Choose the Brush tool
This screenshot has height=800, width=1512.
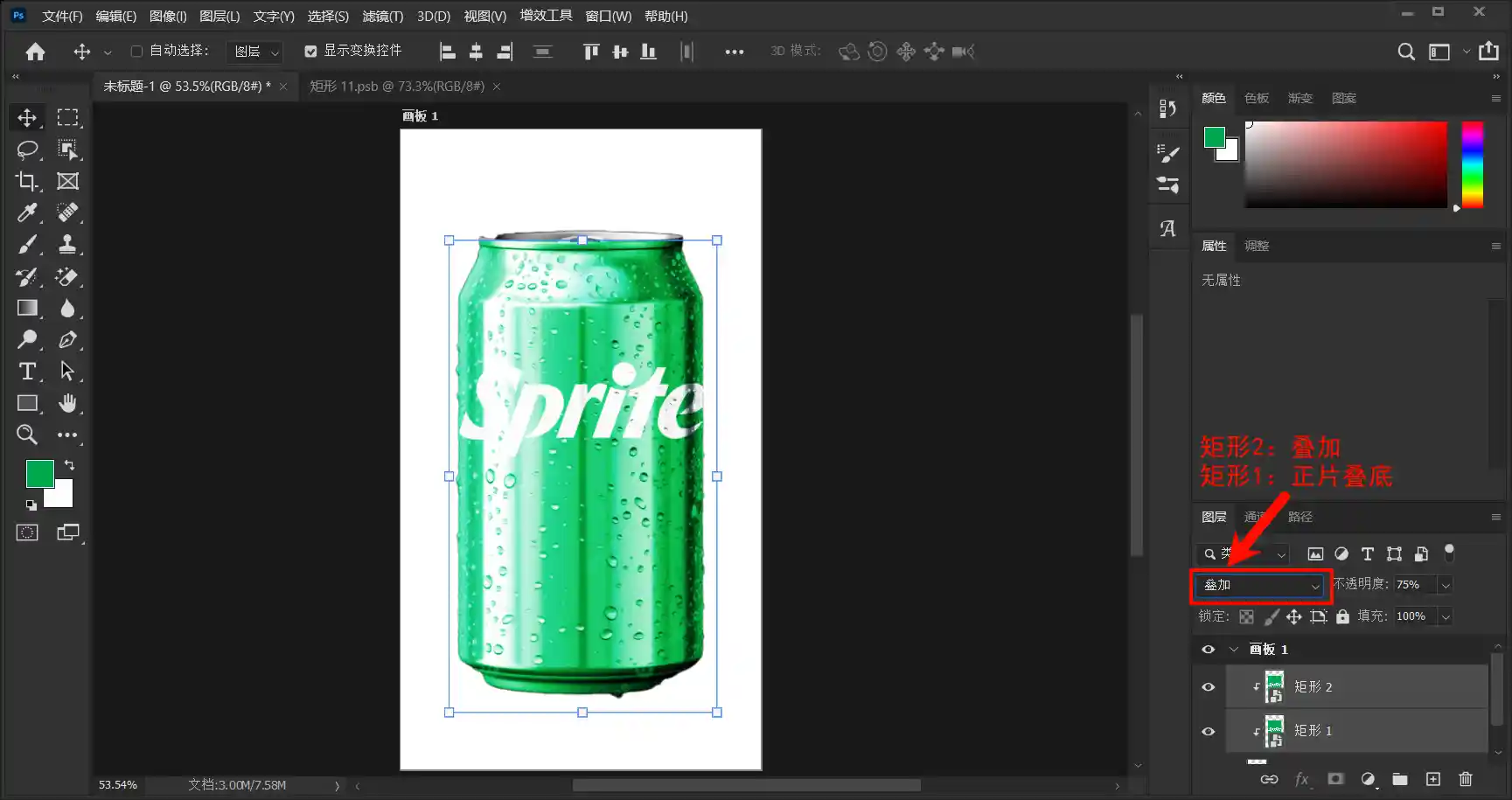[x=27, y=244]
